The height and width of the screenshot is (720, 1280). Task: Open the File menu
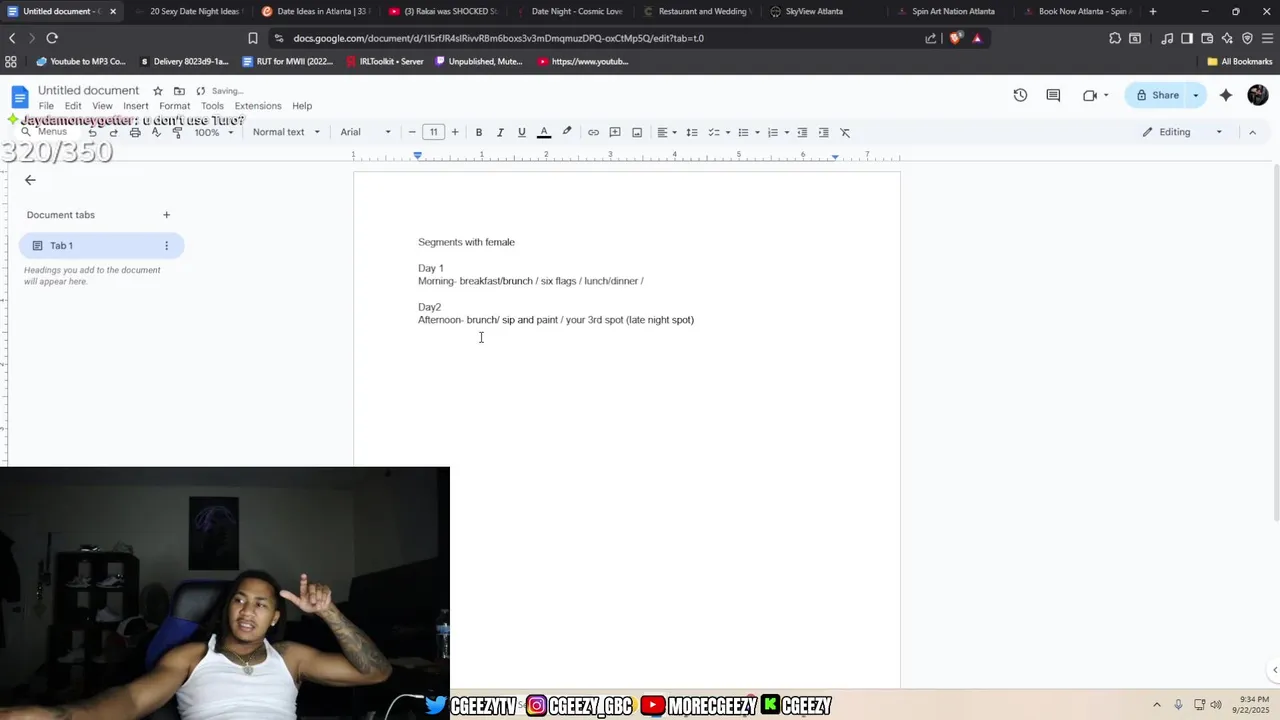46,106
